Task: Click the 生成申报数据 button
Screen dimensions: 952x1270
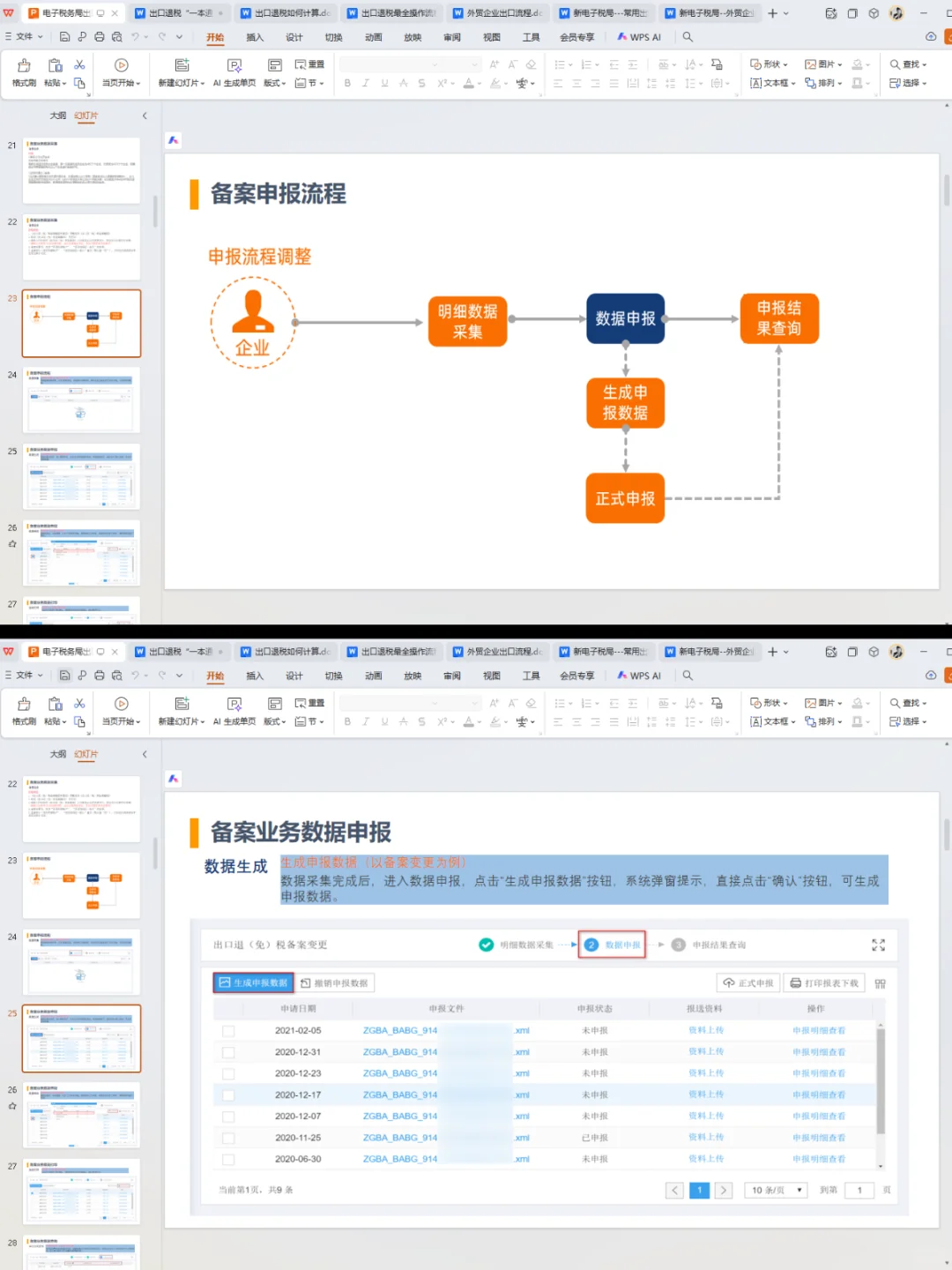Action: [x=252, y=982]
